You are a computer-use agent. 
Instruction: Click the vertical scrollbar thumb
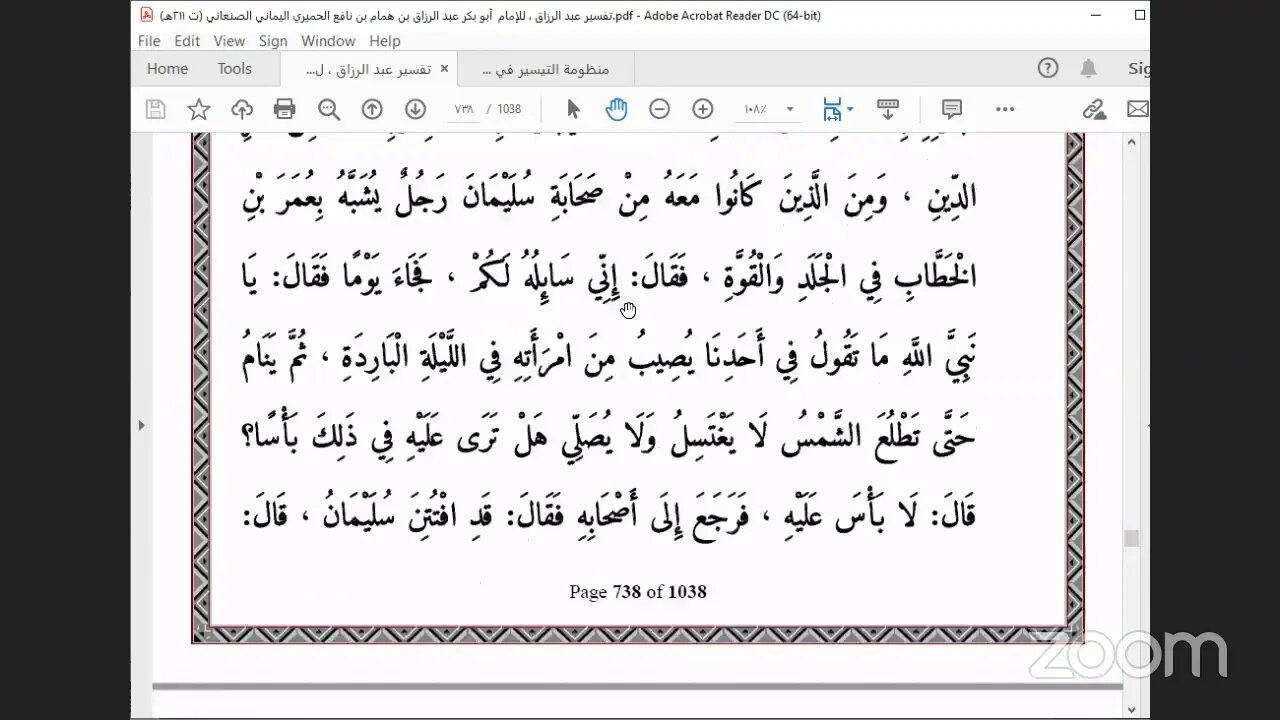click(x=1131, y=538)
